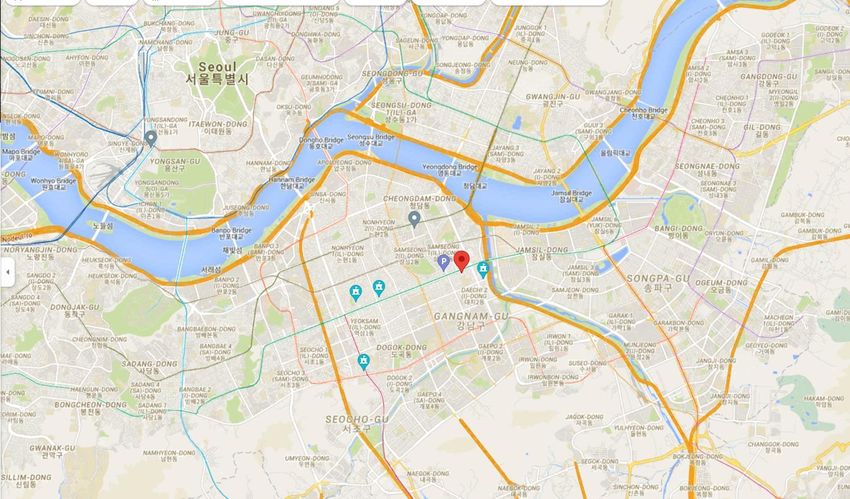The image size is (850, 499).
Task: Click the gray pin near Yongsan-dong
Action: (x=151, y=138)
